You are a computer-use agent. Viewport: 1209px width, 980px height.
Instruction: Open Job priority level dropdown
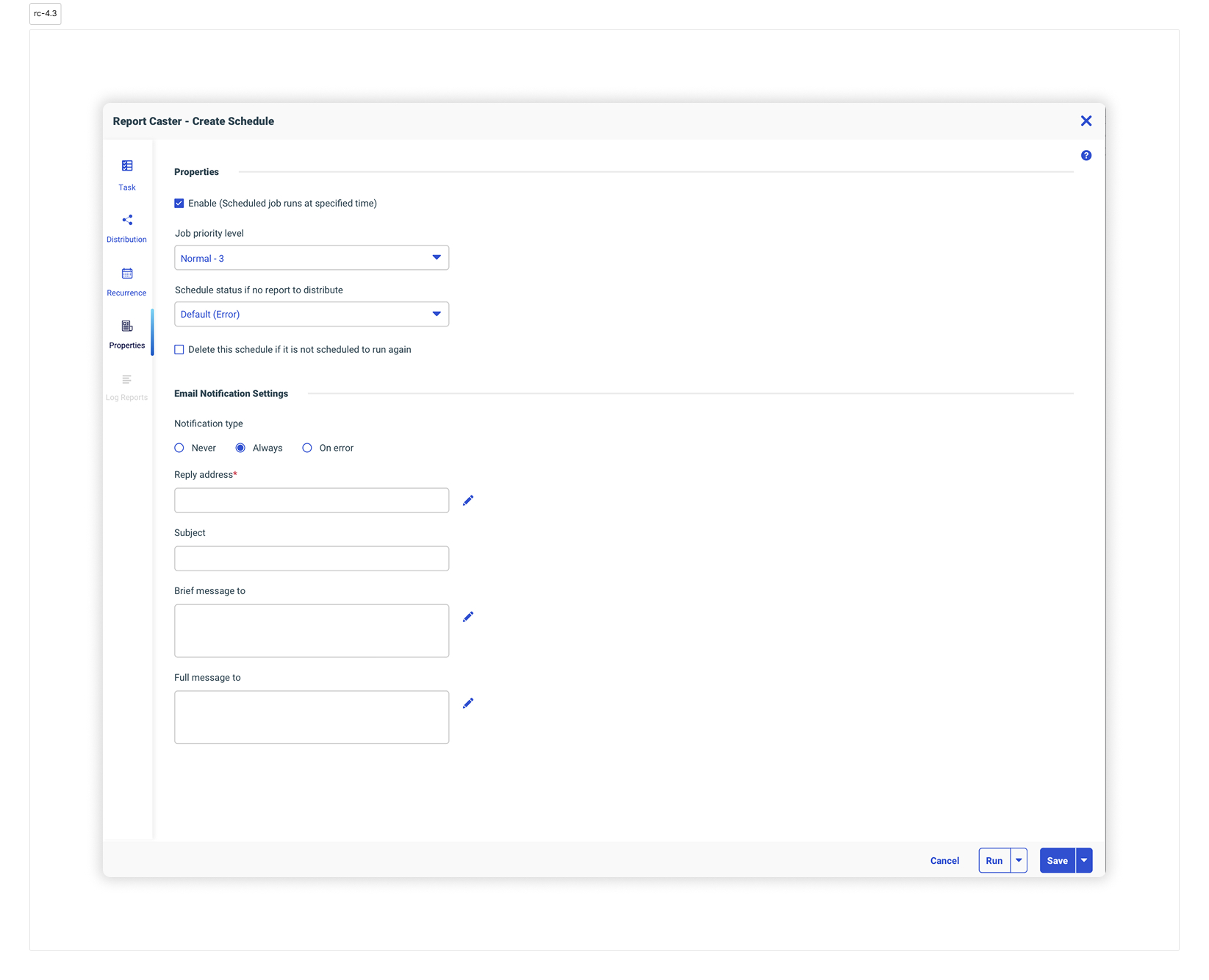tap(312, 258)
